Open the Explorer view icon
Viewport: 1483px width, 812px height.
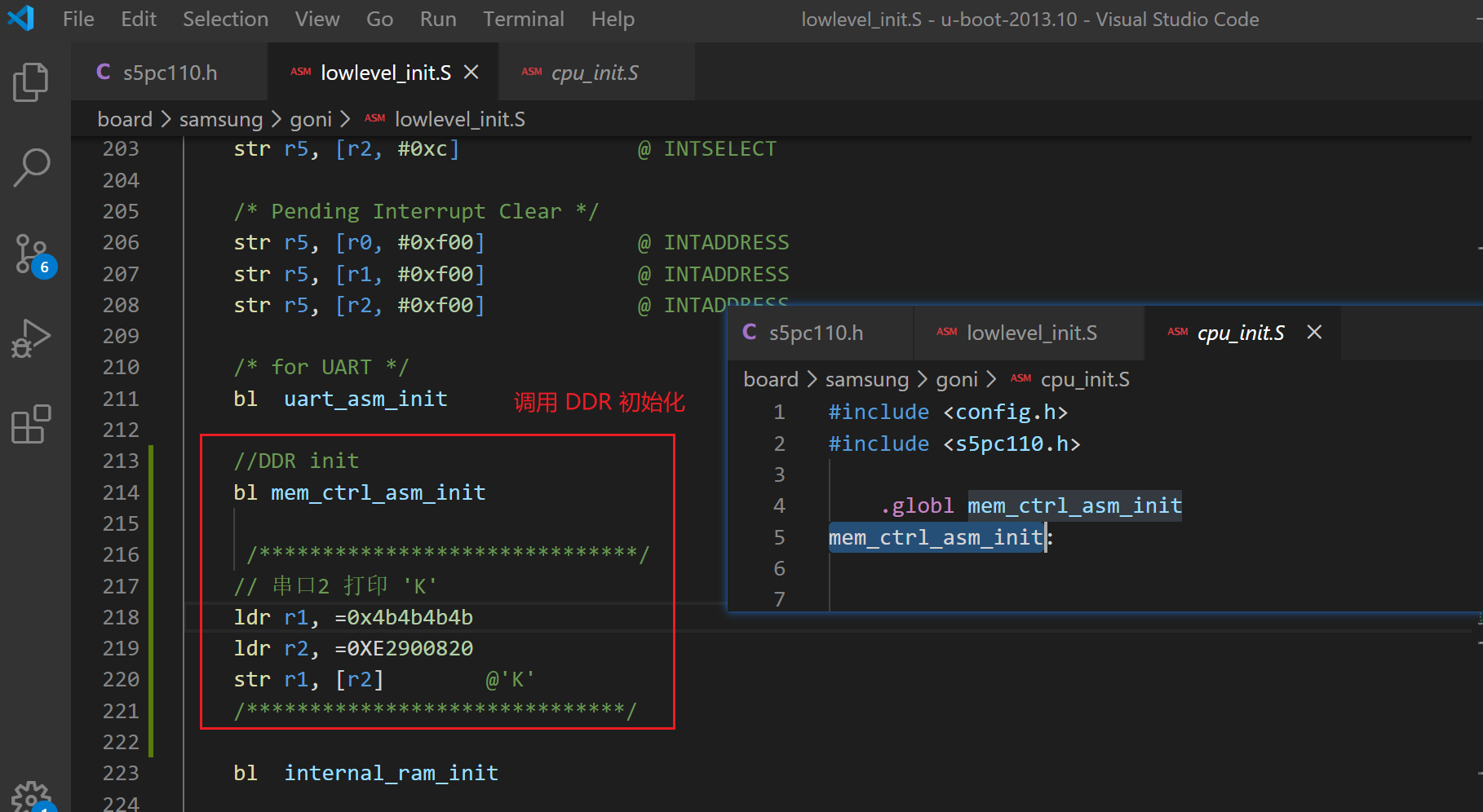click(31, 82)
